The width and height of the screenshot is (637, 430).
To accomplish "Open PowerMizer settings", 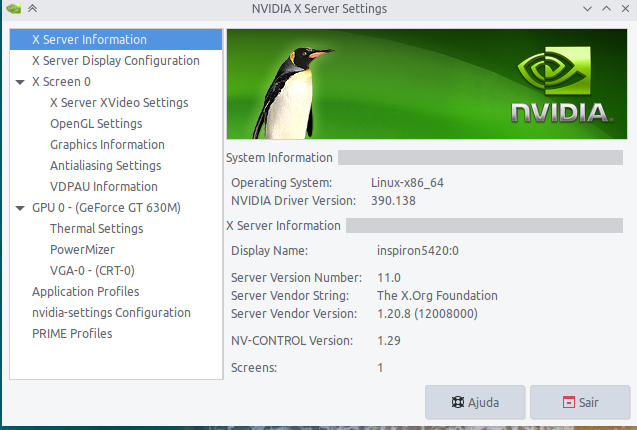I will click(x=116, y=250).
